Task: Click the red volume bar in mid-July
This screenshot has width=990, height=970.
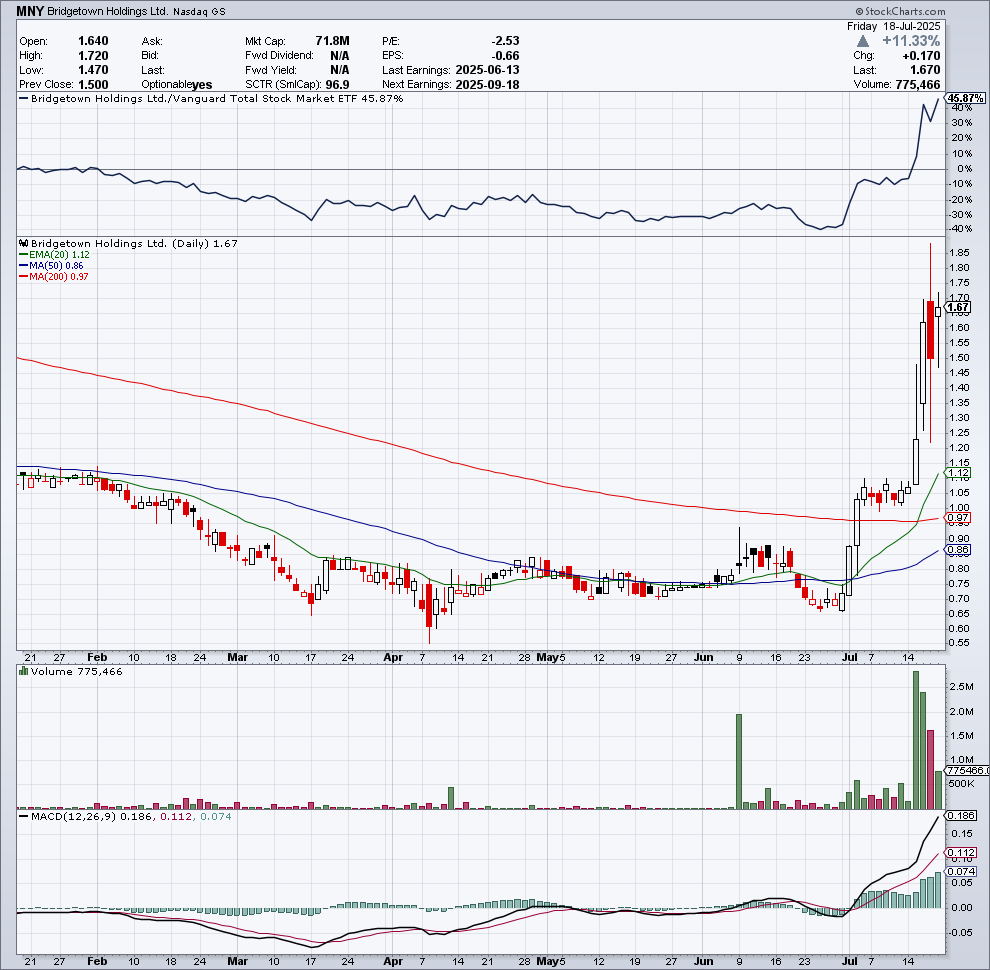Action: tap(930, 770)
